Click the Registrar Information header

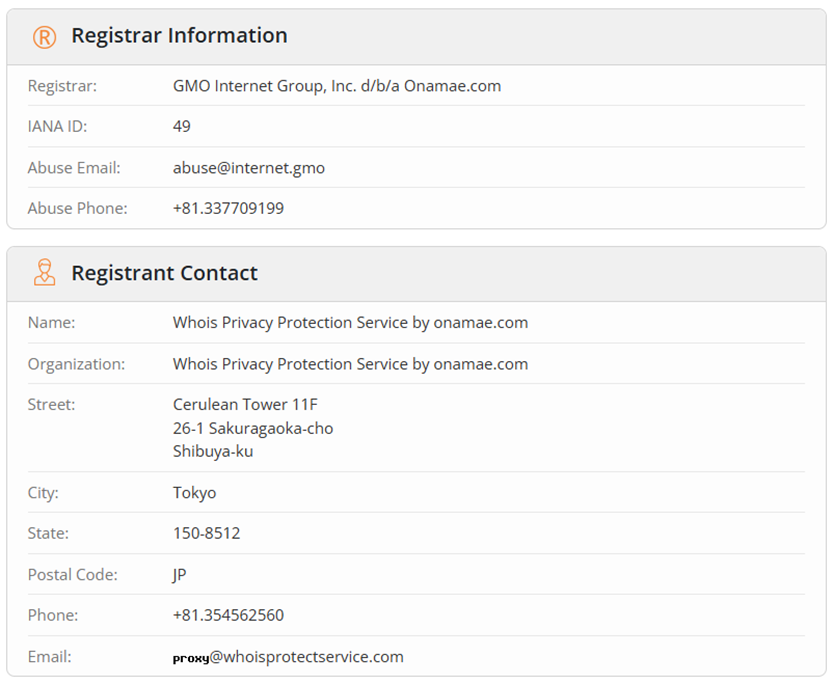pos(179,36)
